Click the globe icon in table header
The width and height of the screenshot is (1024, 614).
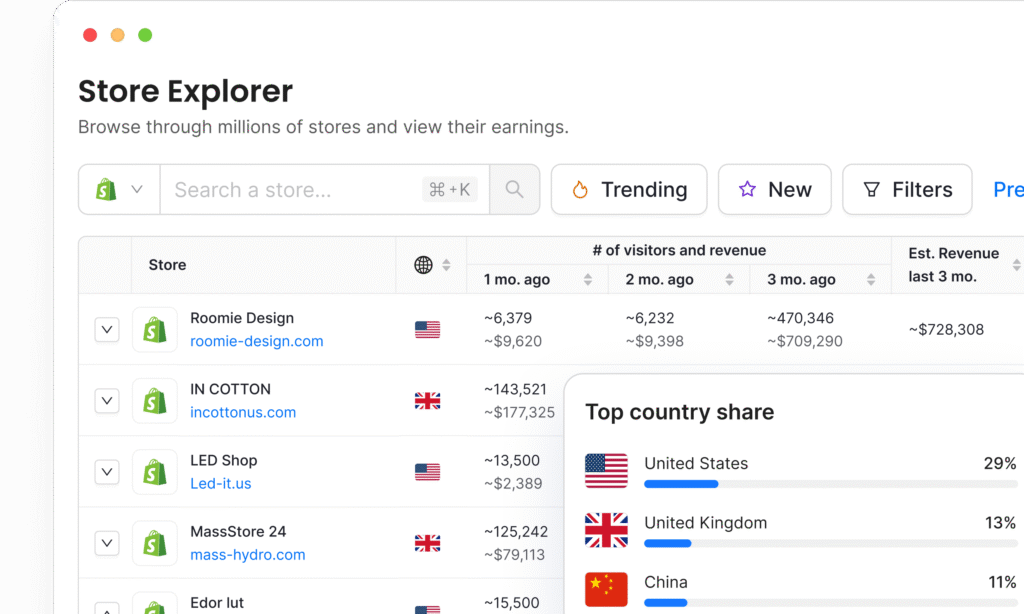point(424,265)
